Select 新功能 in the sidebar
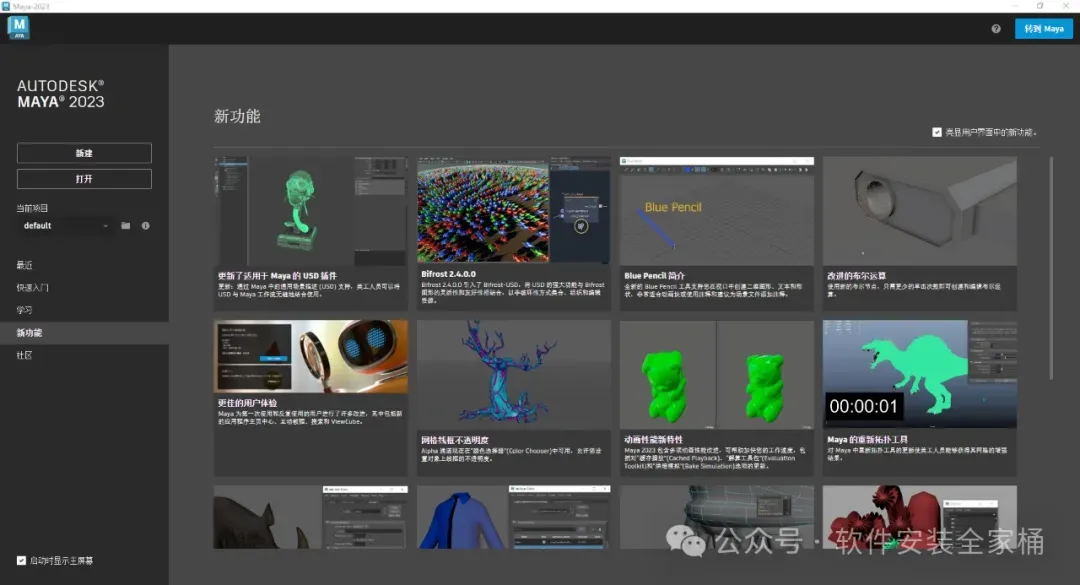Viewport: 1080px width, 585px height. pyautogui.click(x=84, y=333)
